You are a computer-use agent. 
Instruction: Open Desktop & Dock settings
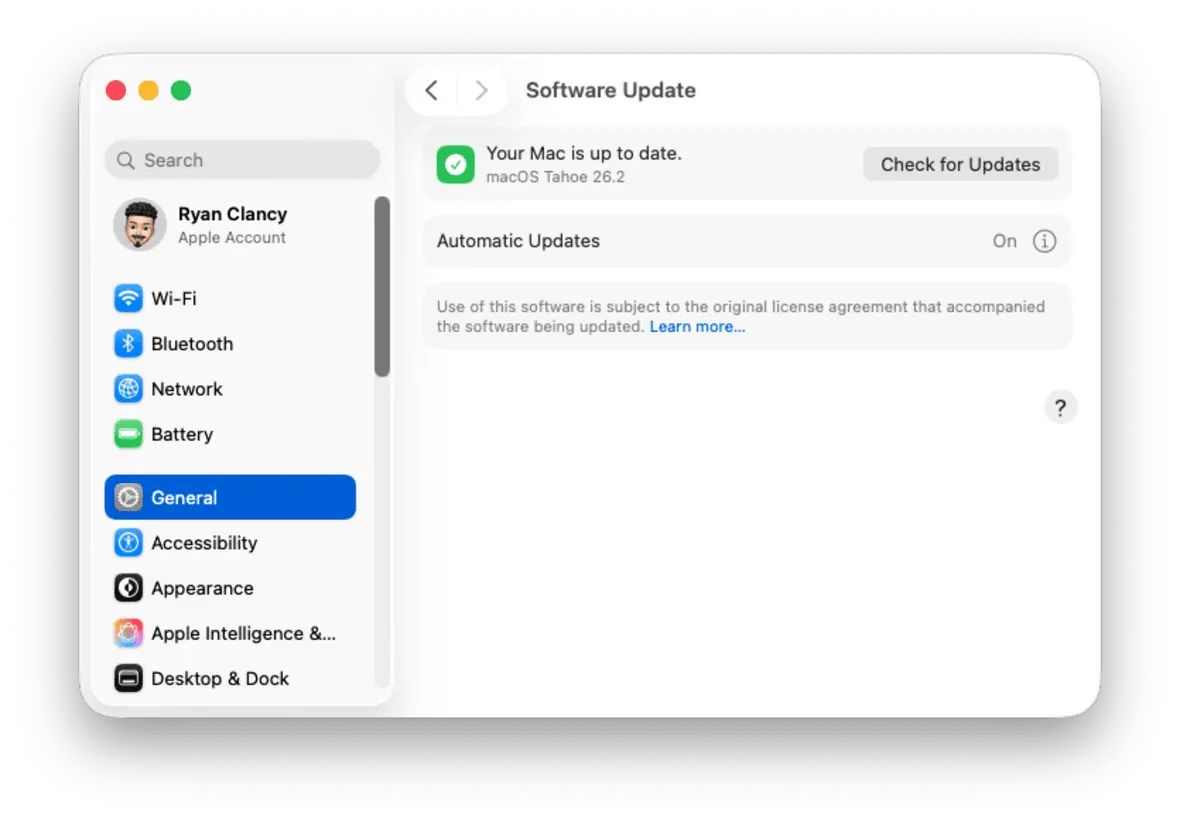coord(219,678)
